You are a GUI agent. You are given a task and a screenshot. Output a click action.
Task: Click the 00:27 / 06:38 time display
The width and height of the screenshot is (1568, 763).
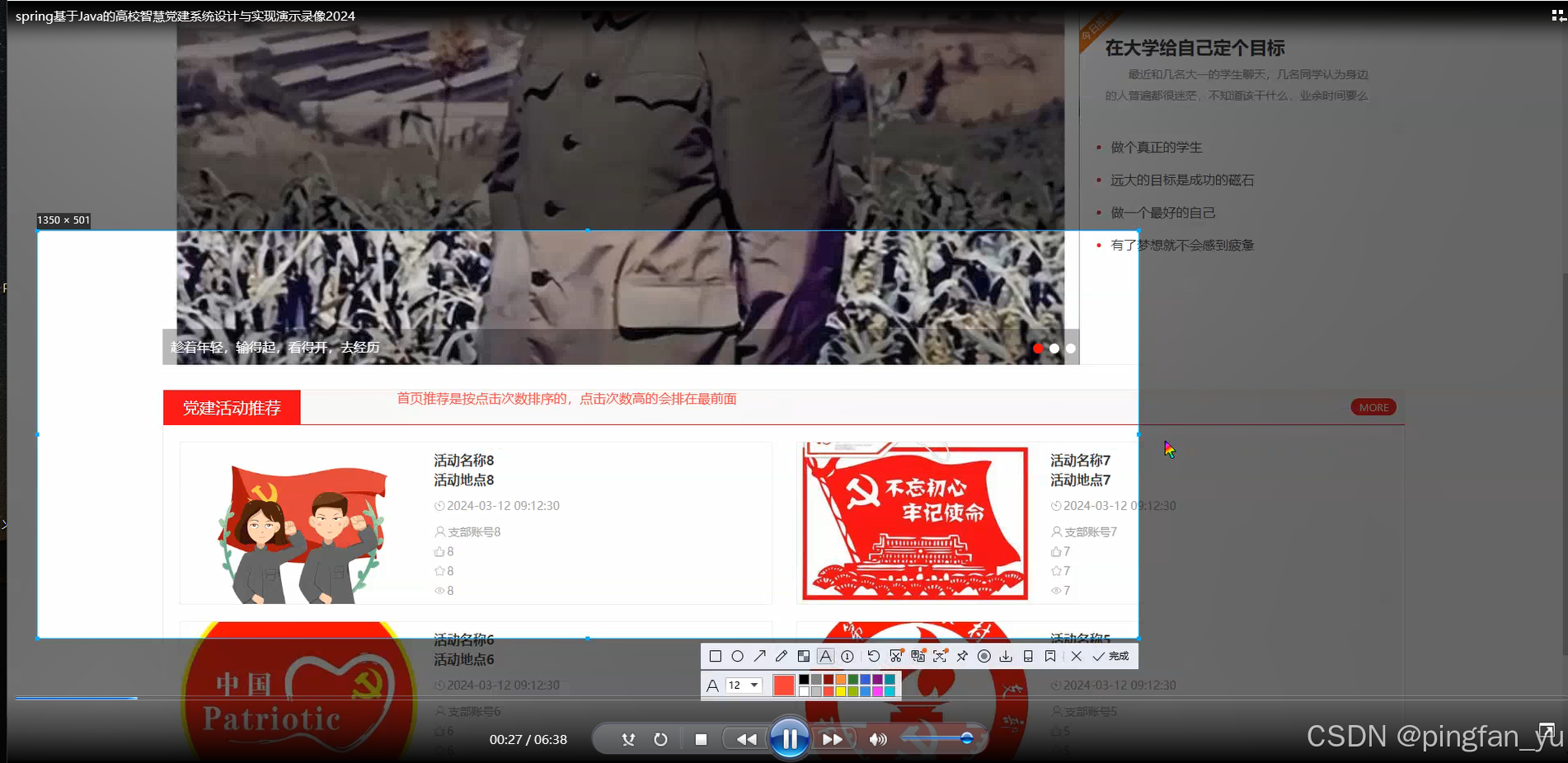(528, 739)
